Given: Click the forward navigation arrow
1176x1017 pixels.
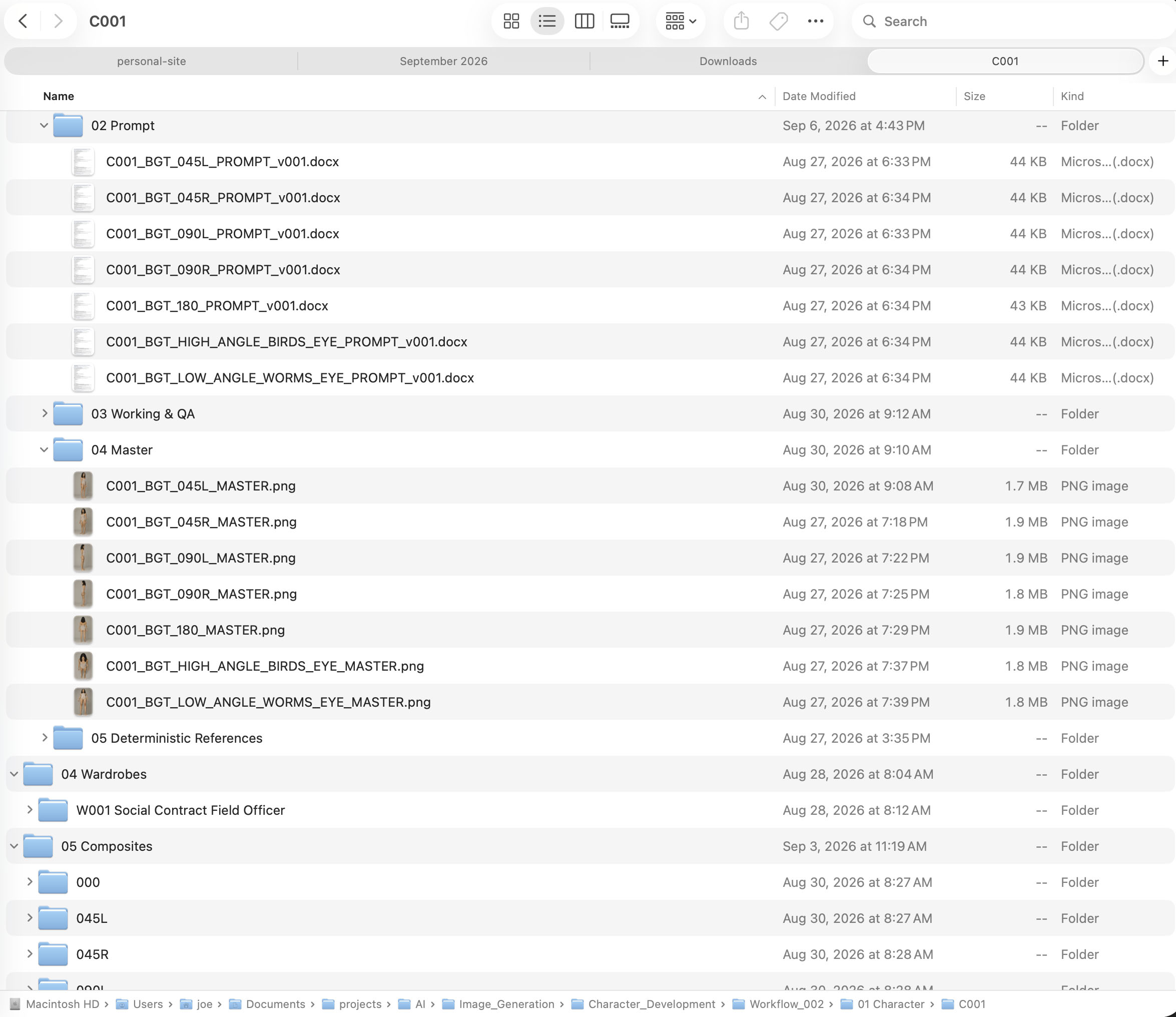Looking at the screenshot, I should 58,21.
